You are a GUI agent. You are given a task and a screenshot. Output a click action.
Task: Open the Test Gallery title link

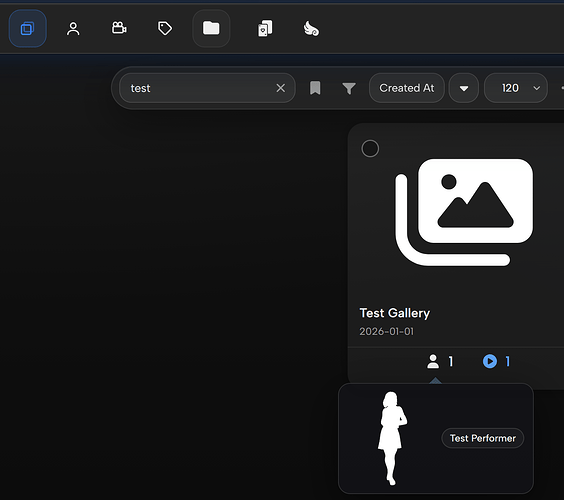[395, 313]
